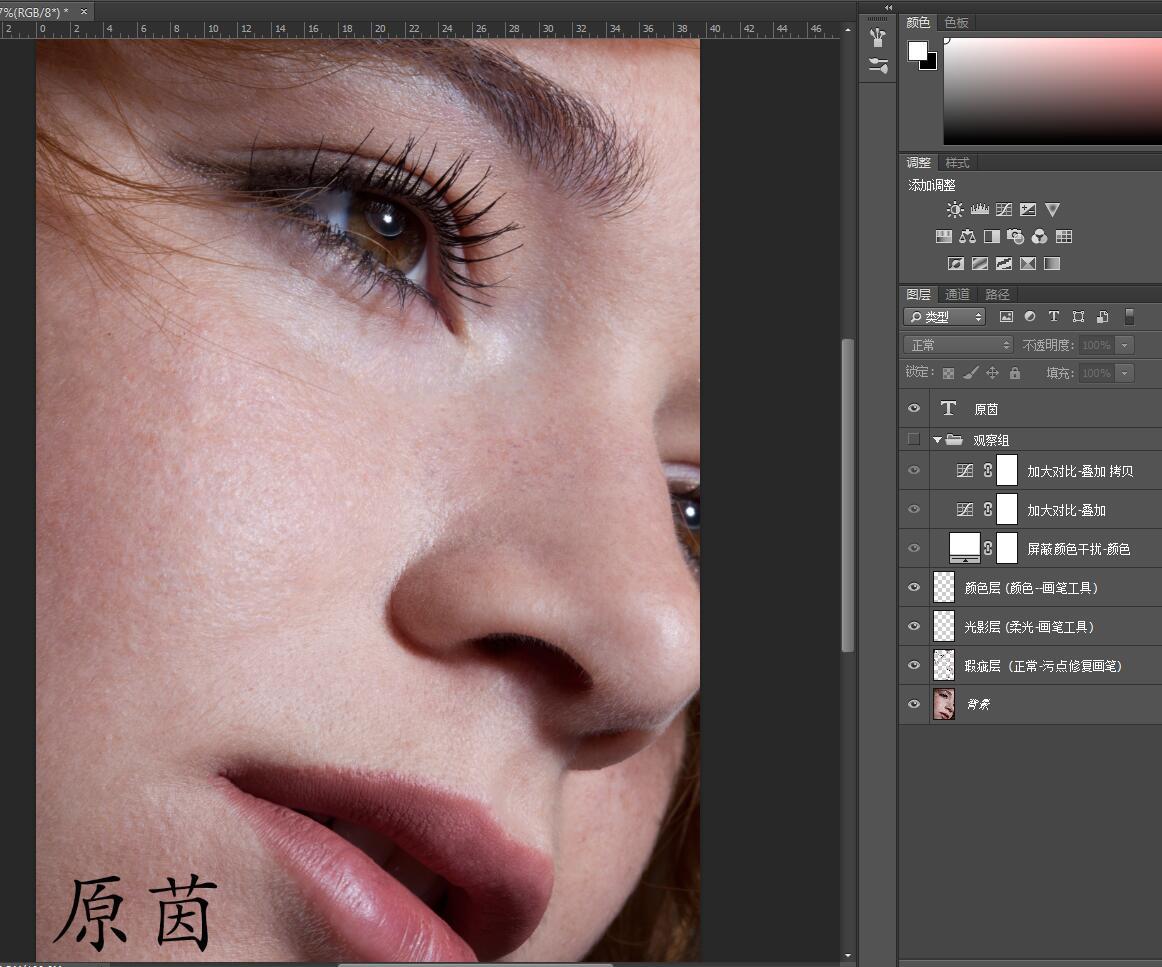Image resolution: width=1162 pixels, height=967 pixels.
Task: Add a Levels adjustment layer
Action: coord(980,210)
